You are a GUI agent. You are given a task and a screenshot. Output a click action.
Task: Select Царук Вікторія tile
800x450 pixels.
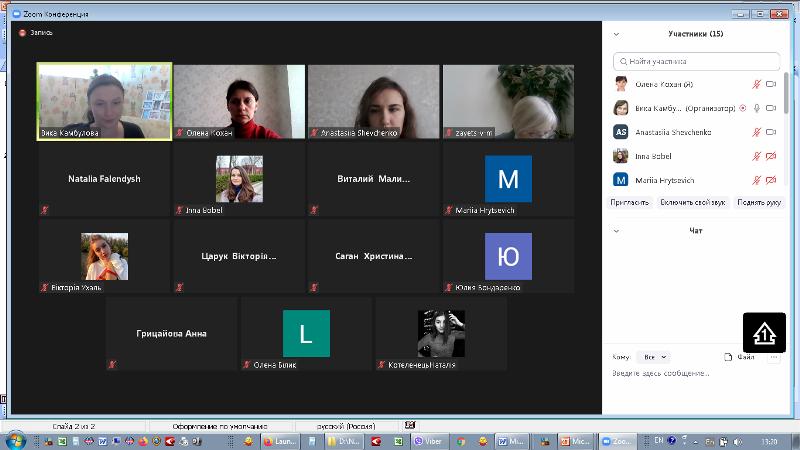pyautogui.click(x=239, y=256)
